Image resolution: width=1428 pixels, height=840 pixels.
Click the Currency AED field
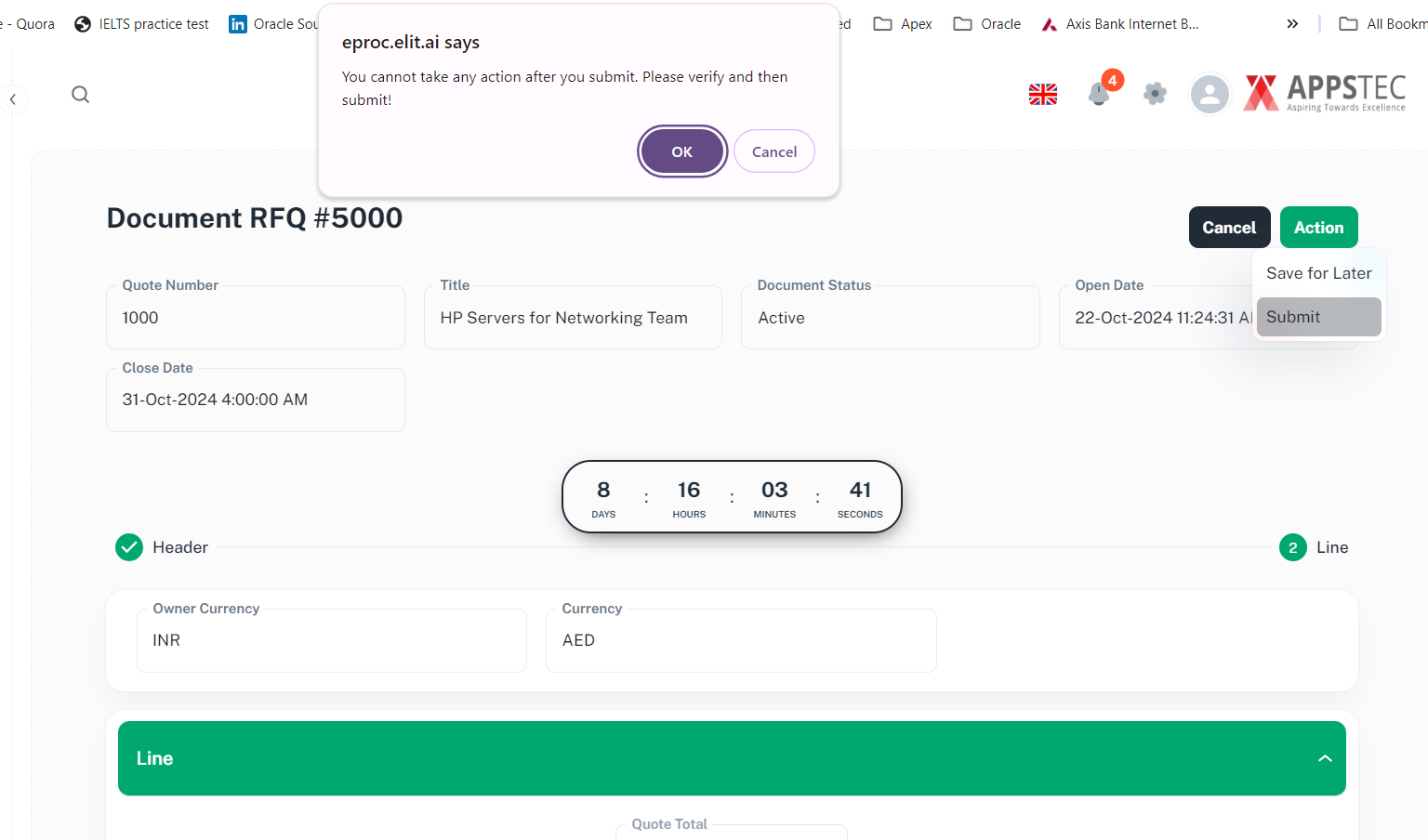740,640
